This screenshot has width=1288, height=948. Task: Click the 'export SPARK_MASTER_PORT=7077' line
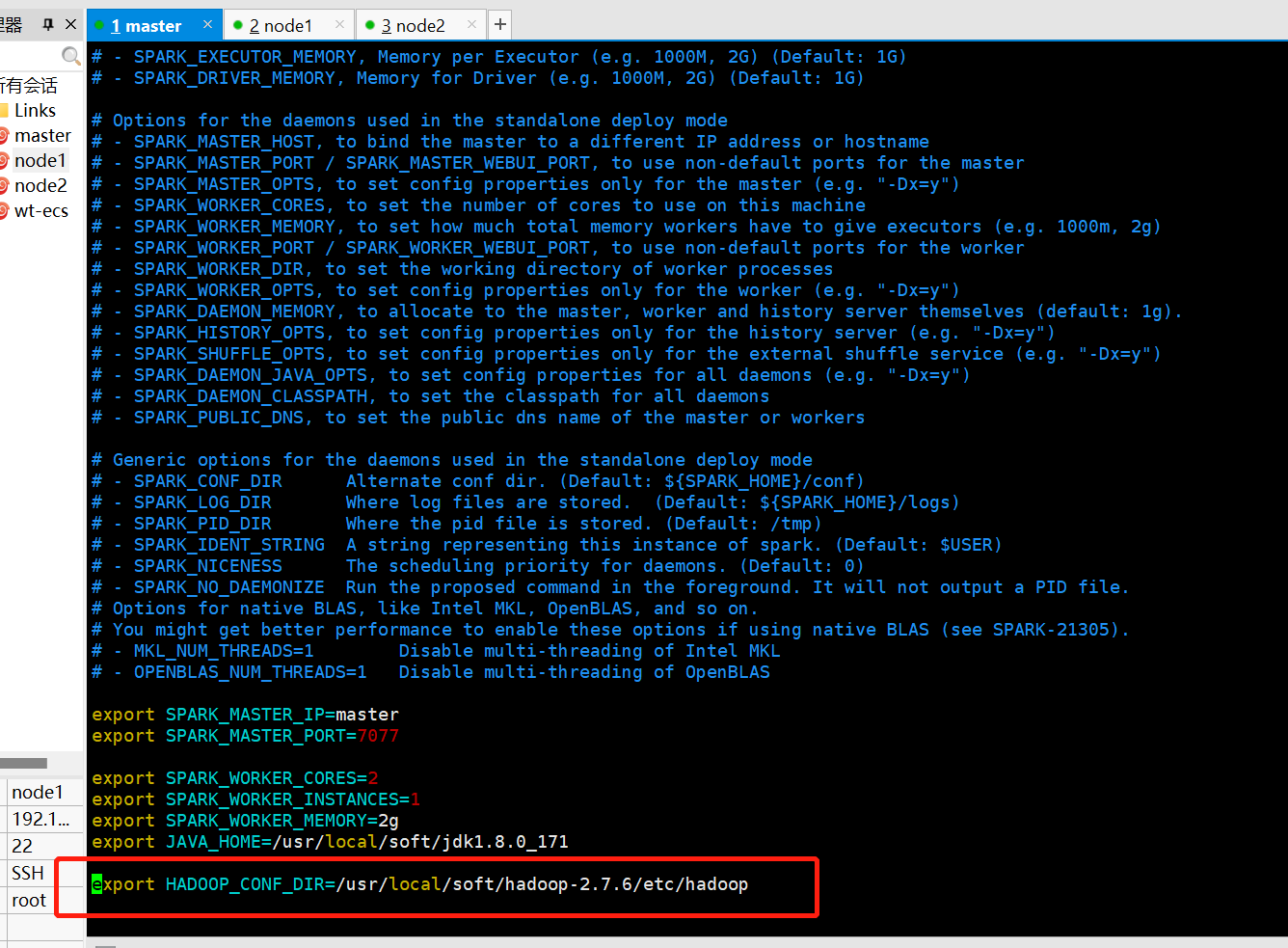[245, 736]
